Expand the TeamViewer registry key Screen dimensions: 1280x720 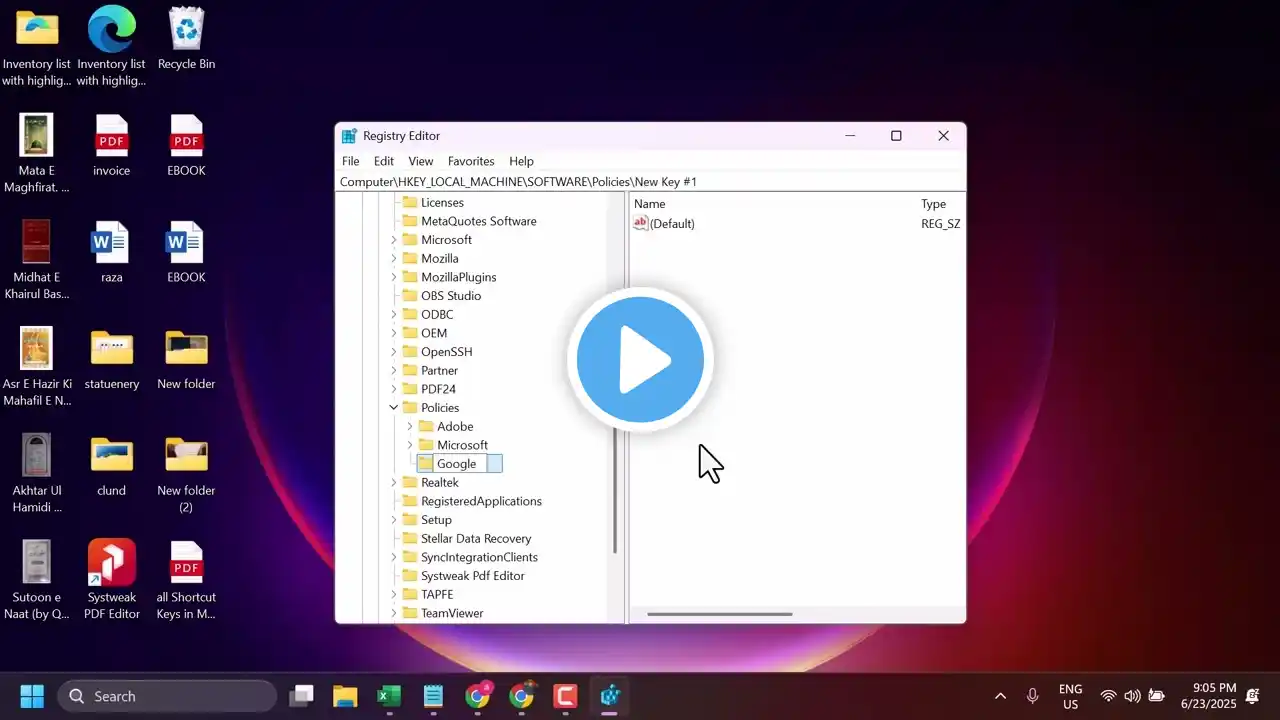394,614
